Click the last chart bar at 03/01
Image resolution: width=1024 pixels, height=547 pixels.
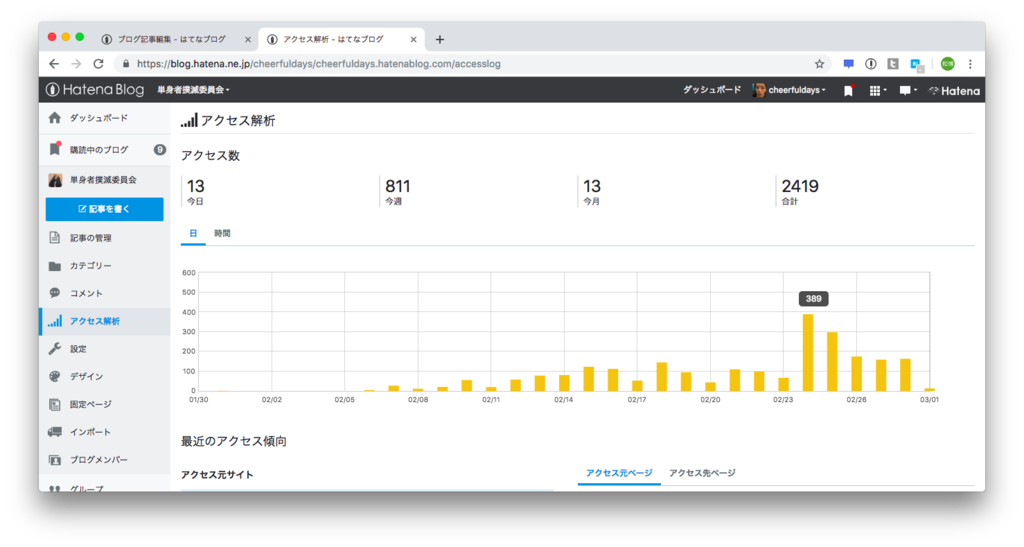click(929, 390)
